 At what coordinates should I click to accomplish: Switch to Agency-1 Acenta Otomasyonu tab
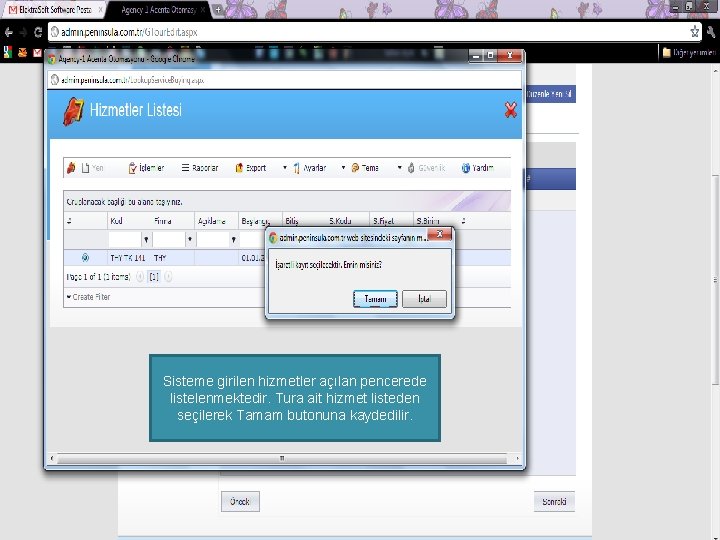tap(158, 9)
